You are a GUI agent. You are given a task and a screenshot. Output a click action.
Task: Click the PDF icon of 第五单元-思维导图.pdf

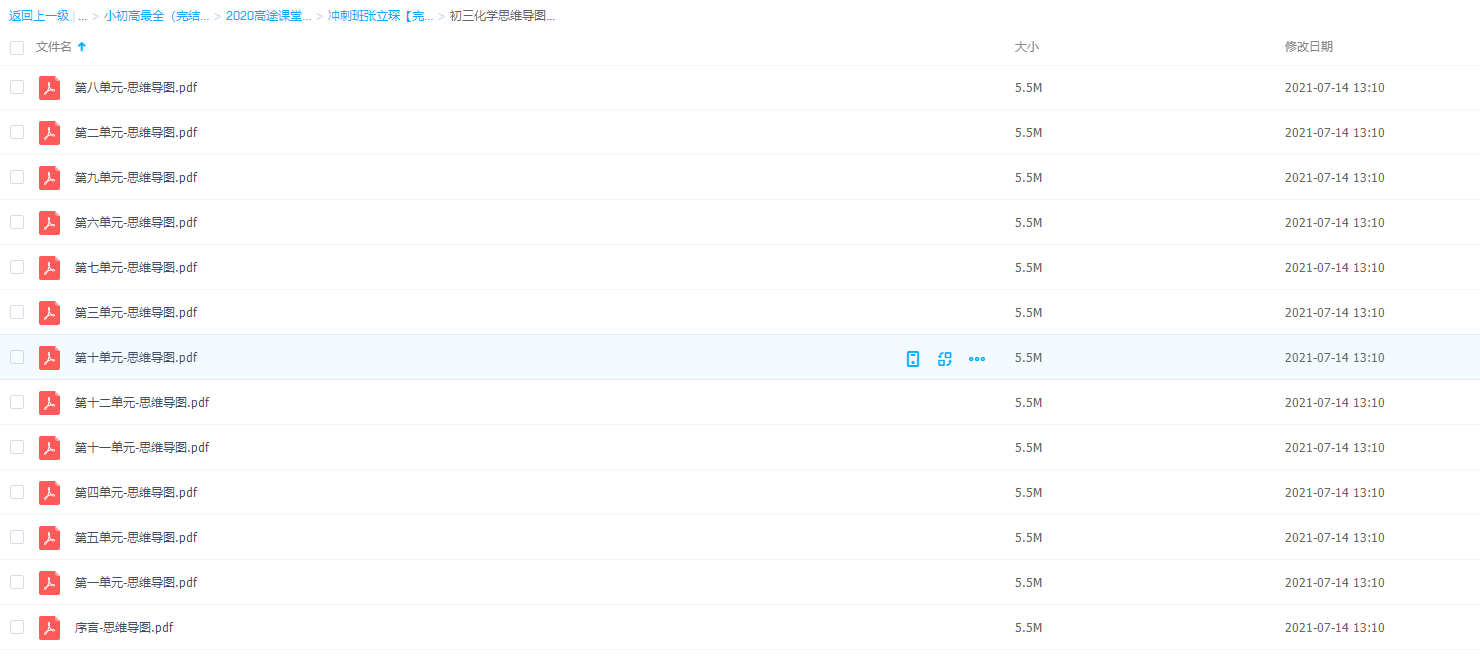49,538
